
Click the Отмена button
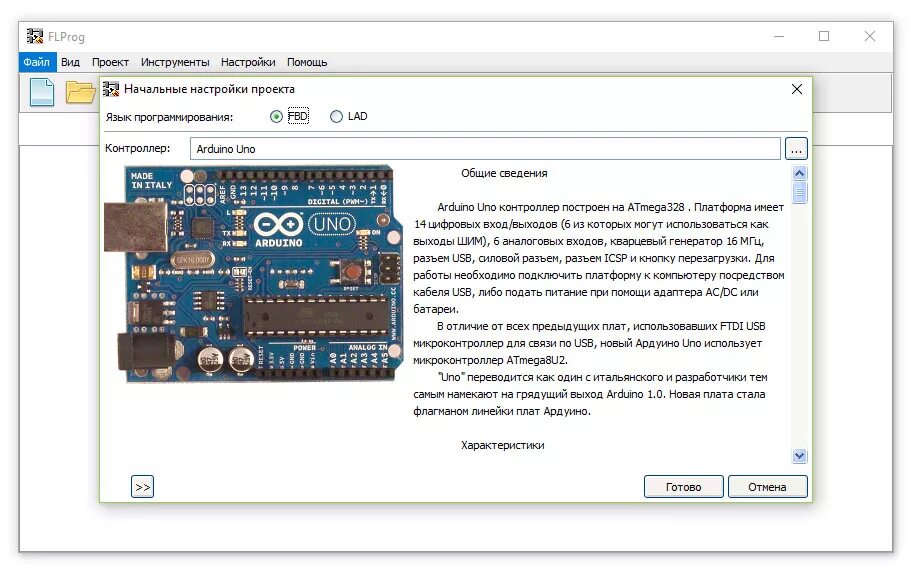coord(767,486)
